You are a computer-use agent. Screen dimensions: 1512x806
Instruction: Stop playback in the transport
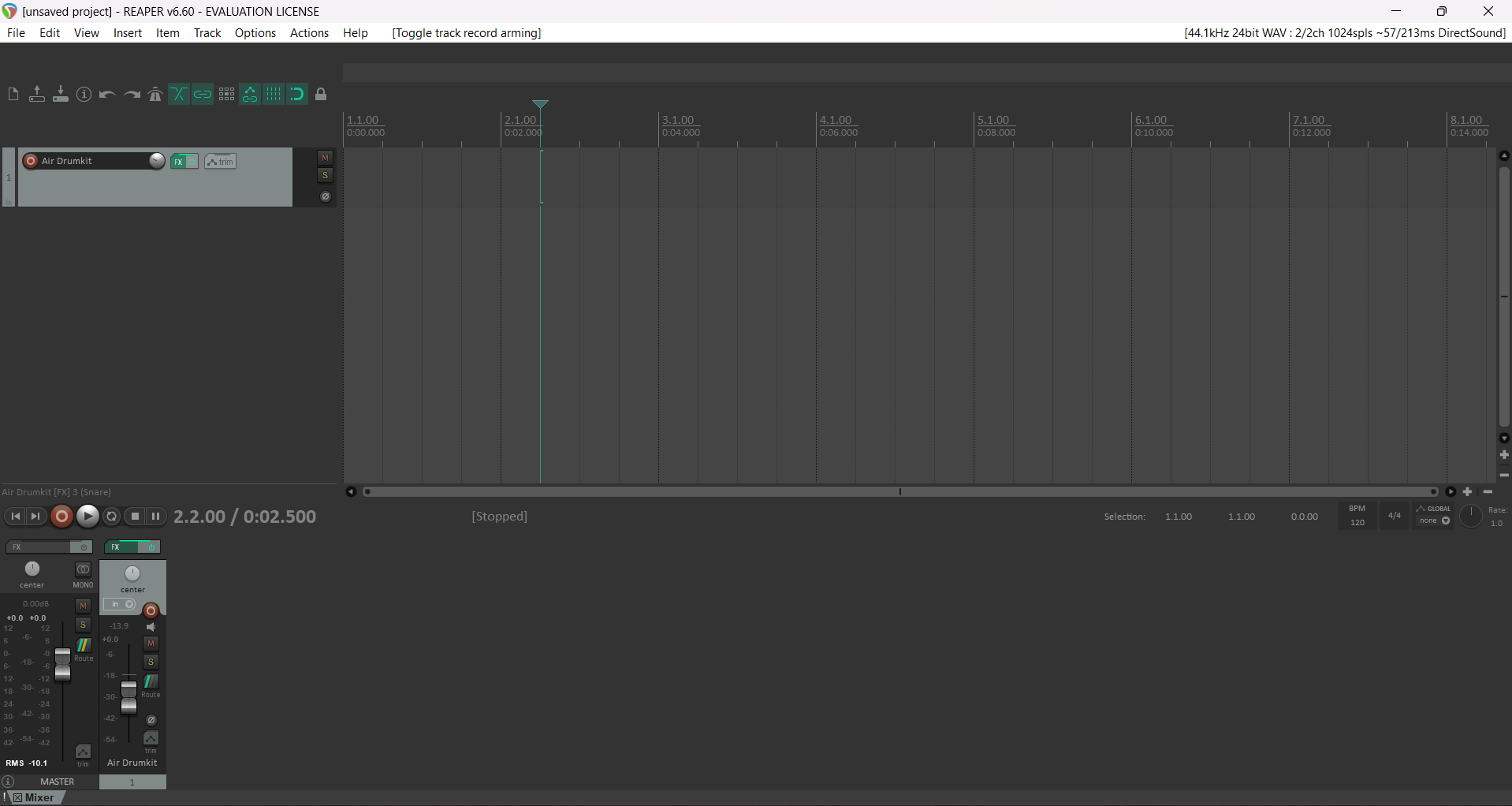point(136,517)
